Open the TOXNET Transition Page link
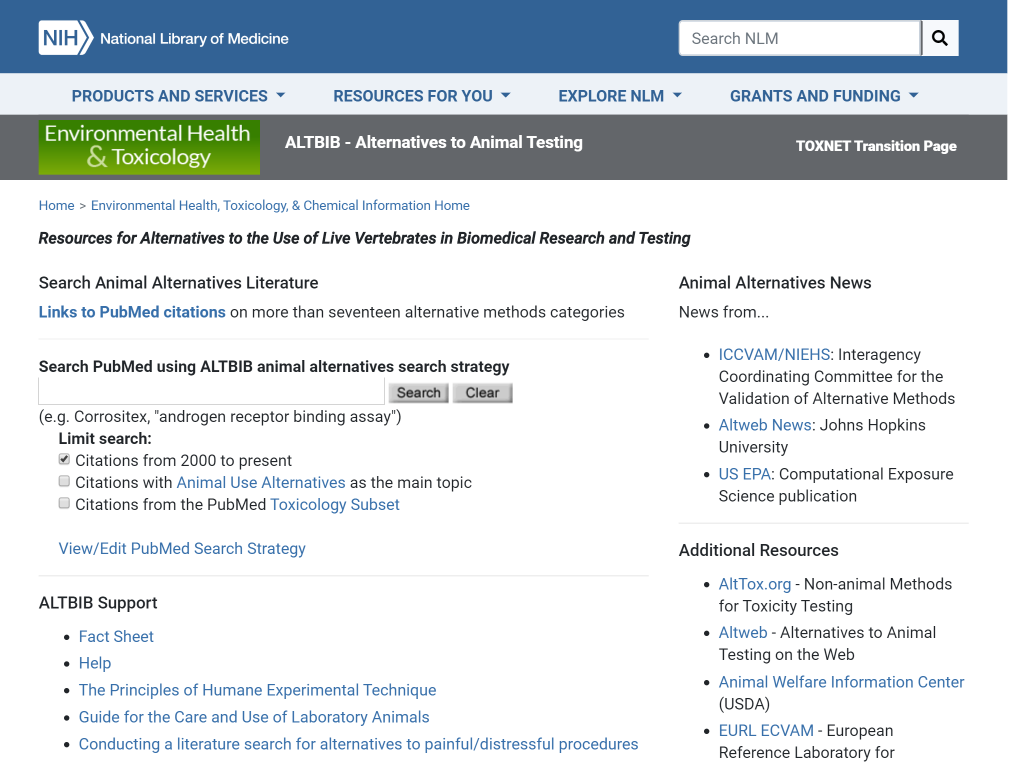This screenshot has width=1024, height=768. point(876,146)
